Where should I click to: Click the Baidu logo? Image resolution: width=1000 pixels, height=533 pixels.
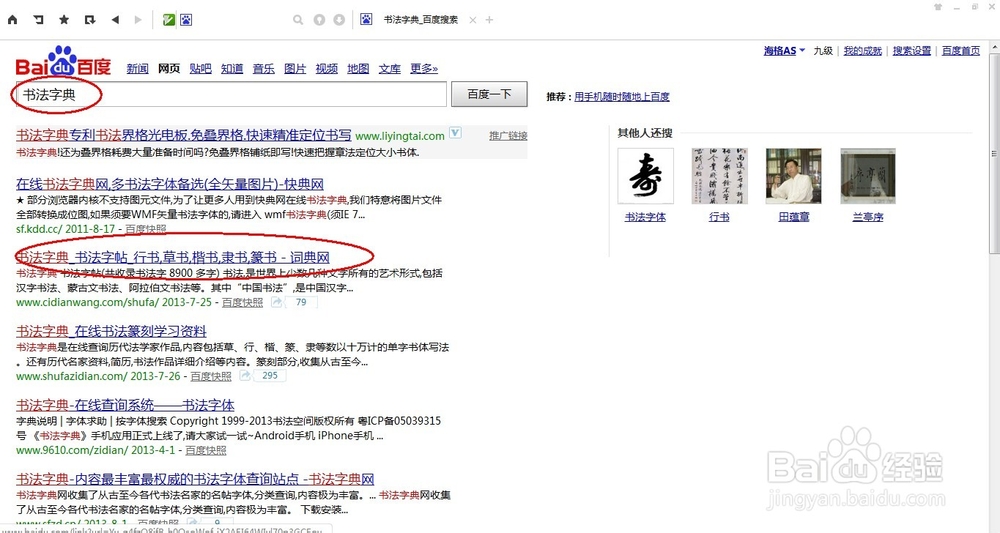point(63,62)
